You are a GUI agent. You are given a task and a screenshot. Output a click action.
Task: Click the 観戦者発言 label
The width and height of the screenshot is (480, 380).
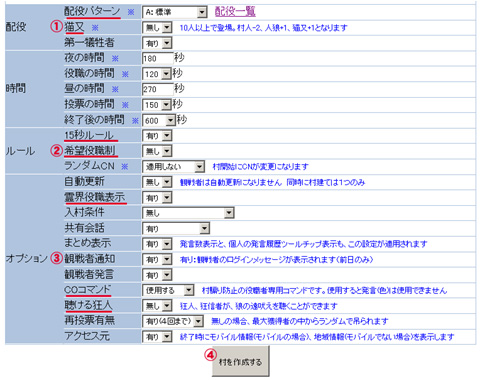coord(89,274)
